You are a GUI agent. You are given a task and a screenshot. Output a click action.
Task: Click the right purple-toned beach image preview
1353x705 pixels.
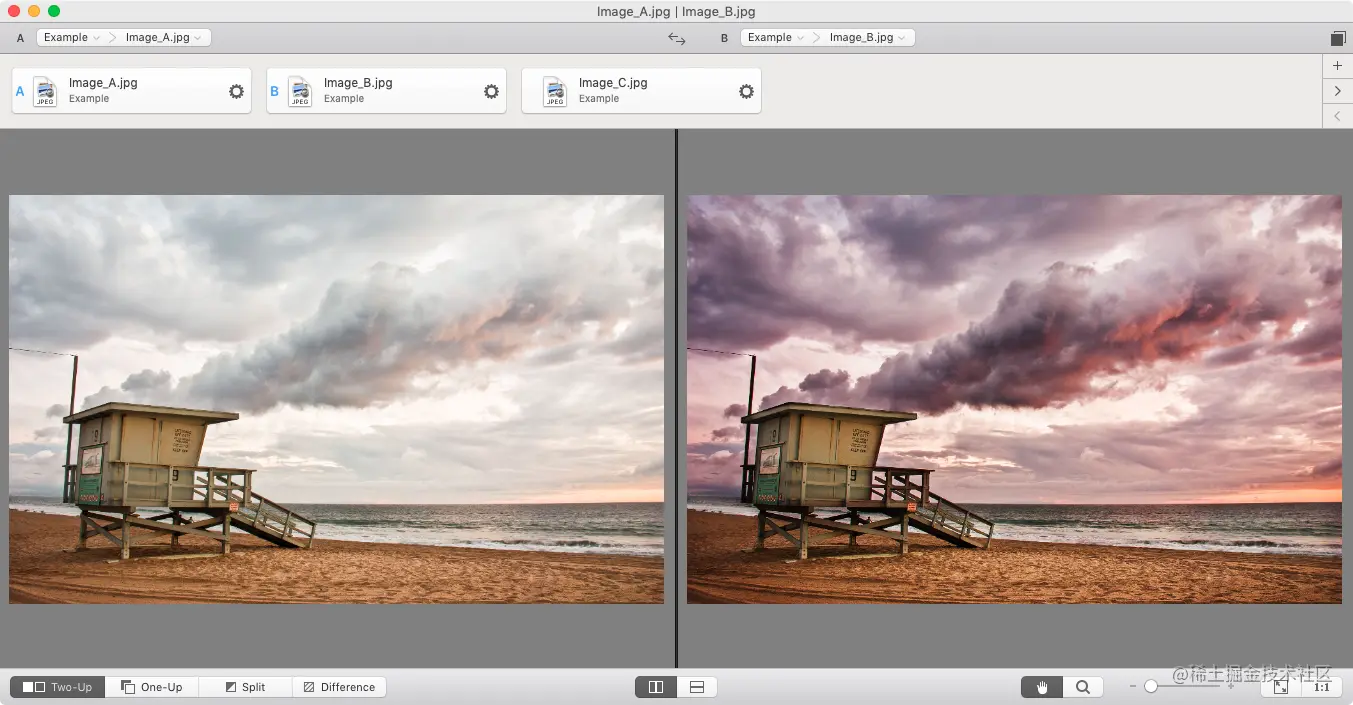pyautogui.click(x=1014, y=399)
